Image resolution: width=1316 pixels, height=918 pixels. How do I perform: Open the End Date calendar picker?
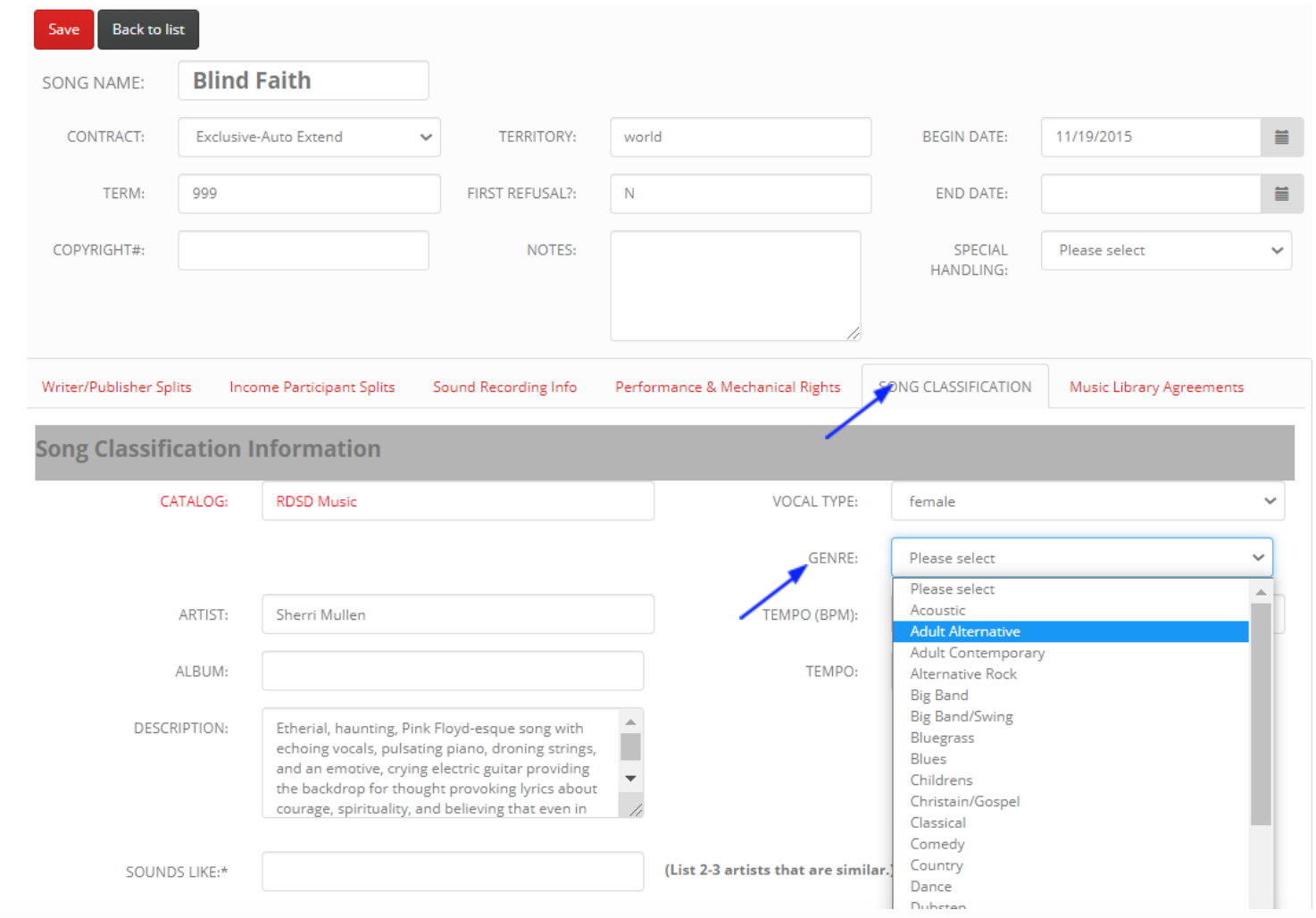(1281, 194)
